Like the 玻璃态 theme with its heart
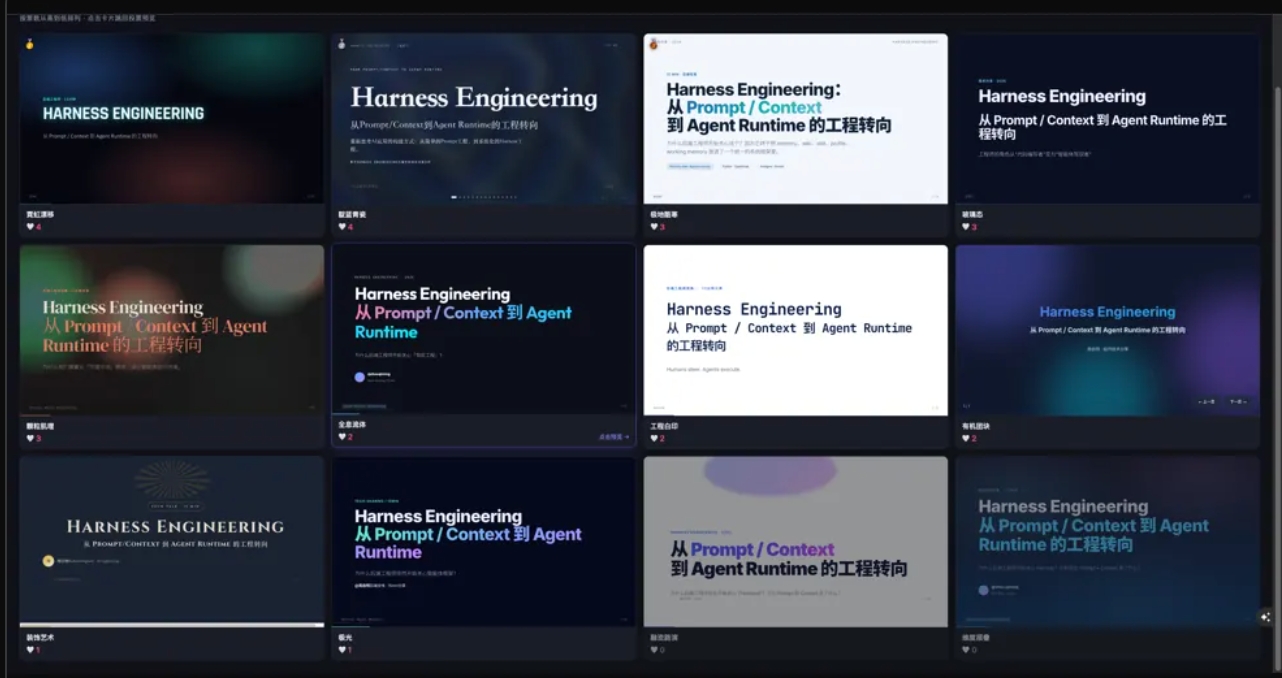The width and height of the screenshot is (1282, 678). (x=966, y=227)
